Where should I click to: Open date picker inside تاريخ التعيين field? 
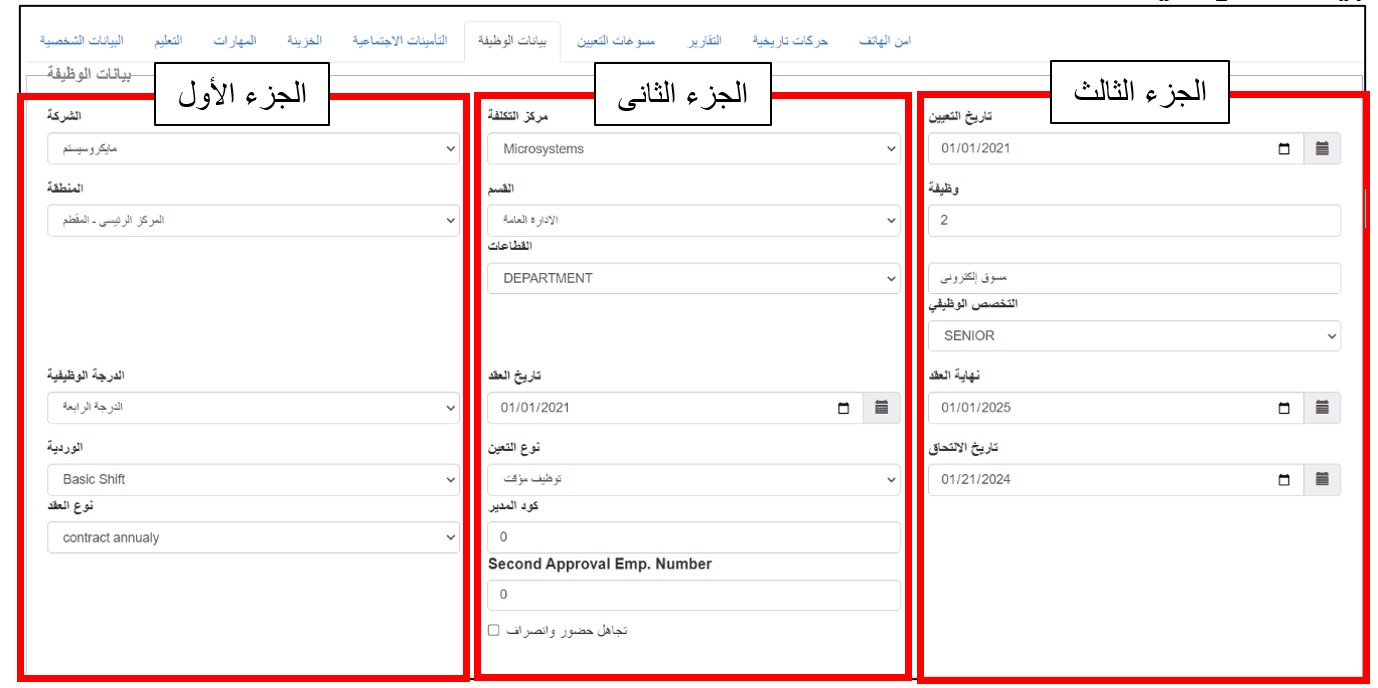(1284, 149)
